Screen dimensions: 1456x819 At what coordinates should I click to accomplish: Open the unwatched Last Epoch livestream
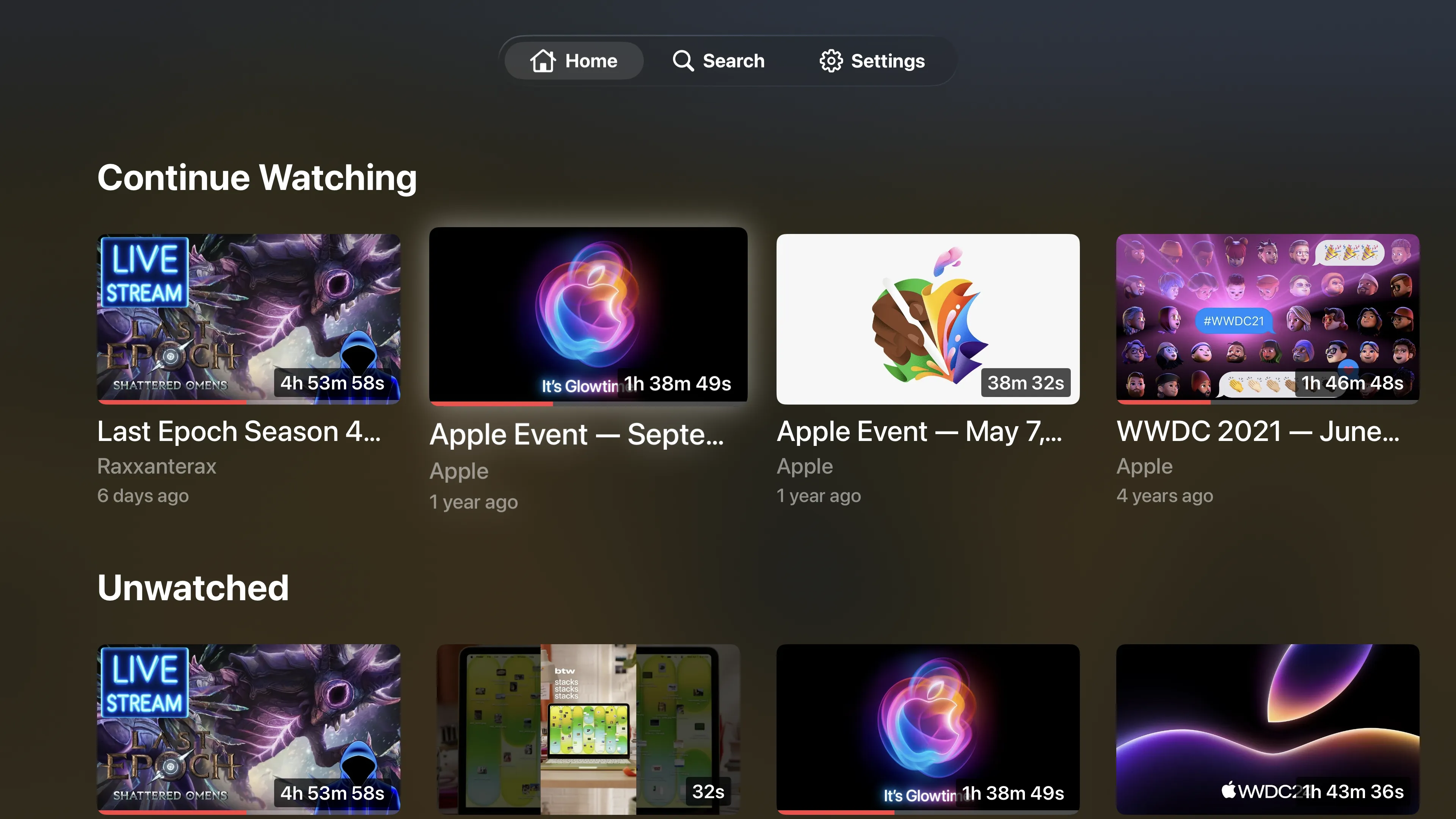(249, 729)
